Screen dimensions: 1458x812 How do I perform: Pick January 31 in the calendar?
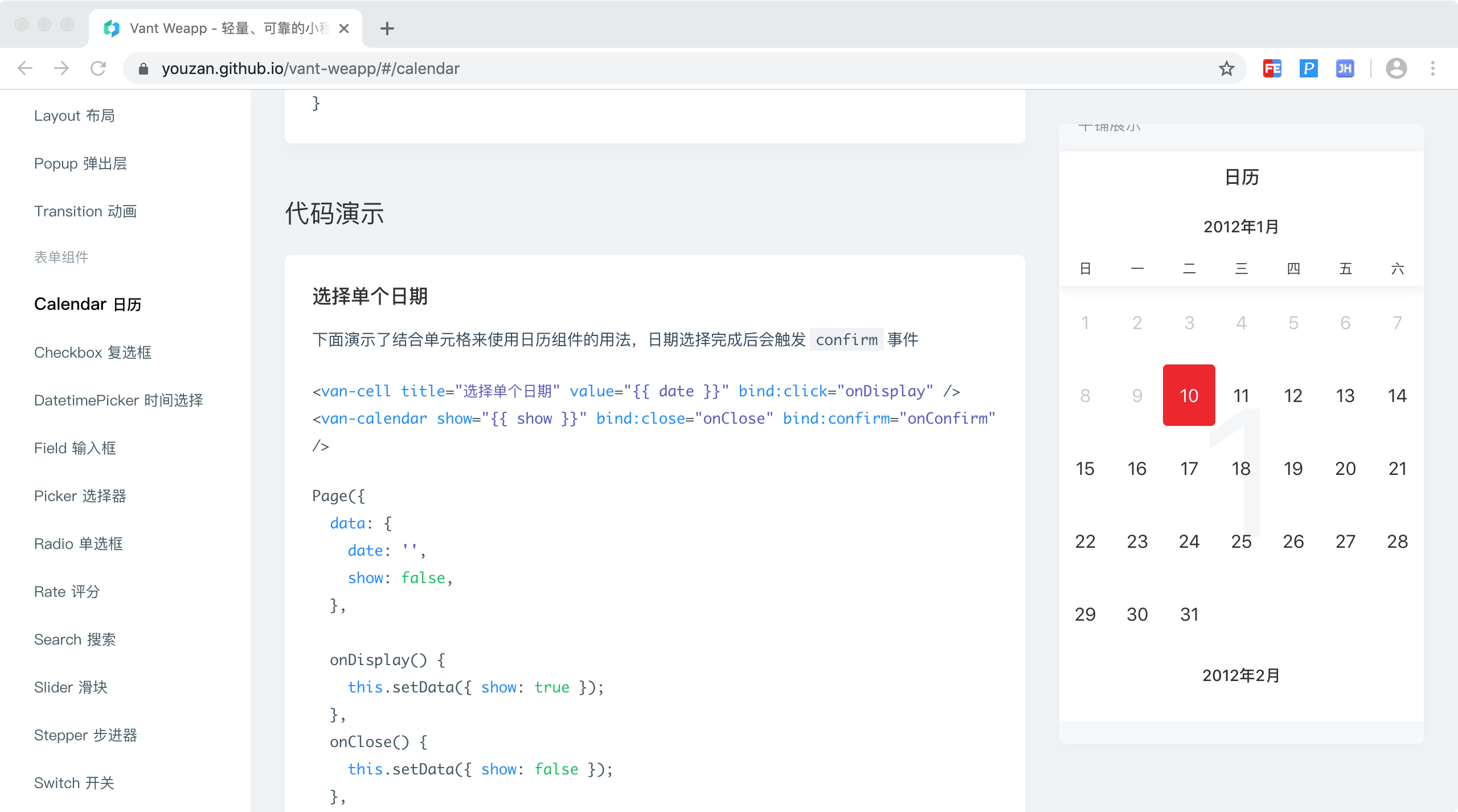(x=1189, y=614)
